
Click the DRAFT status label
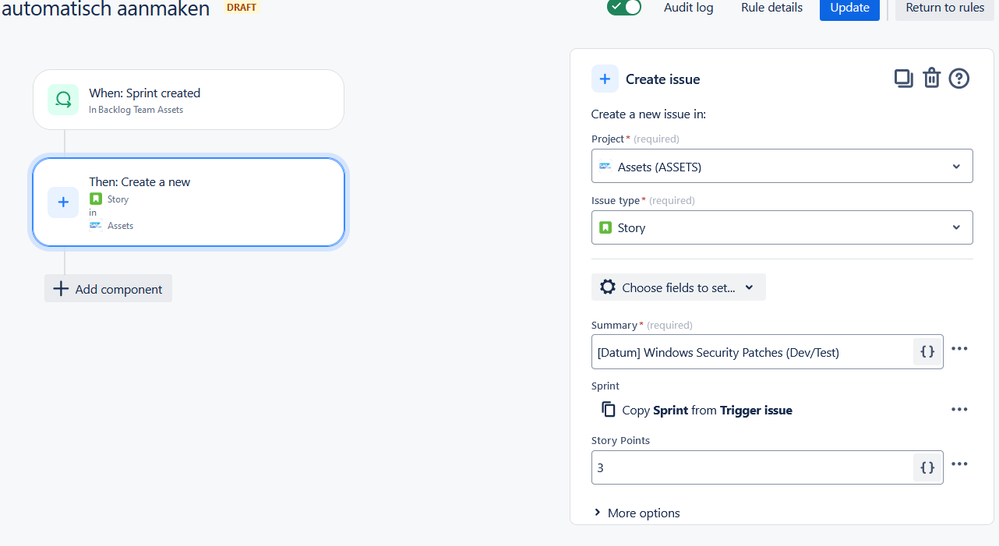(241, 8)
